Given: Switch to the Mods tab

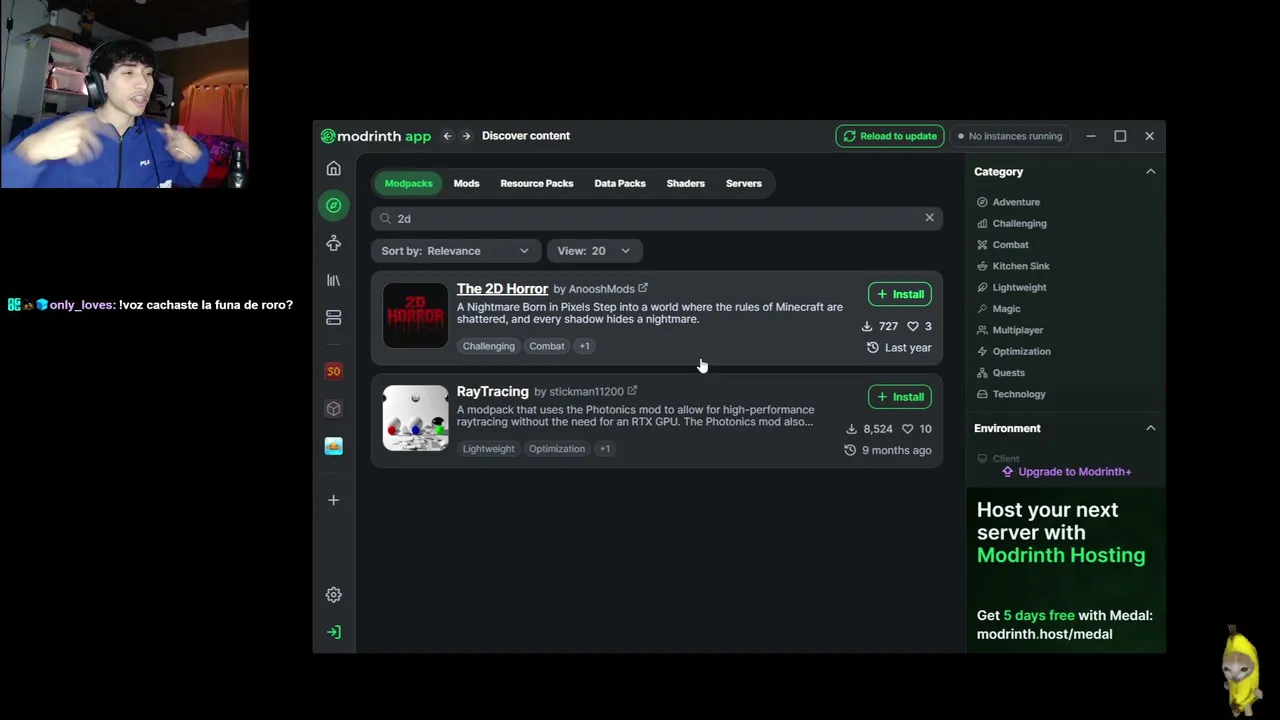Looking at the screenshot, I should (x=466, y=184).
